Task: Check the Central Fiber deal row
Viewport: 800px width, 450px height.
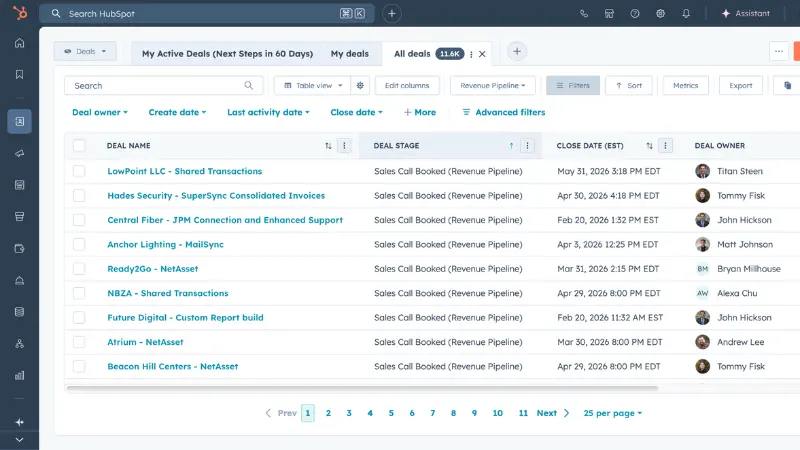Action: (79, 220)
